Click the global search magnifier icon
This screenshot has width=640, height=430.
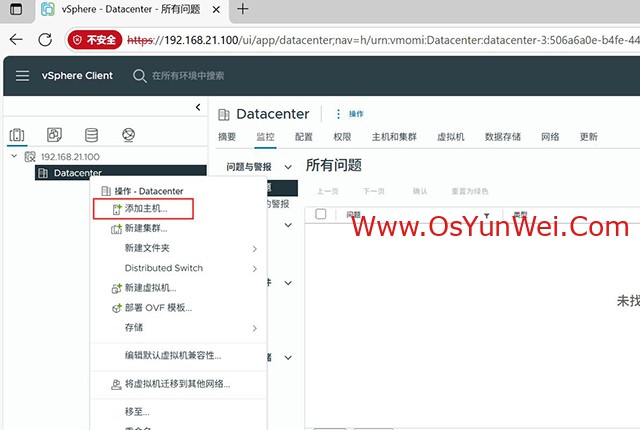[x=140, y=76]
